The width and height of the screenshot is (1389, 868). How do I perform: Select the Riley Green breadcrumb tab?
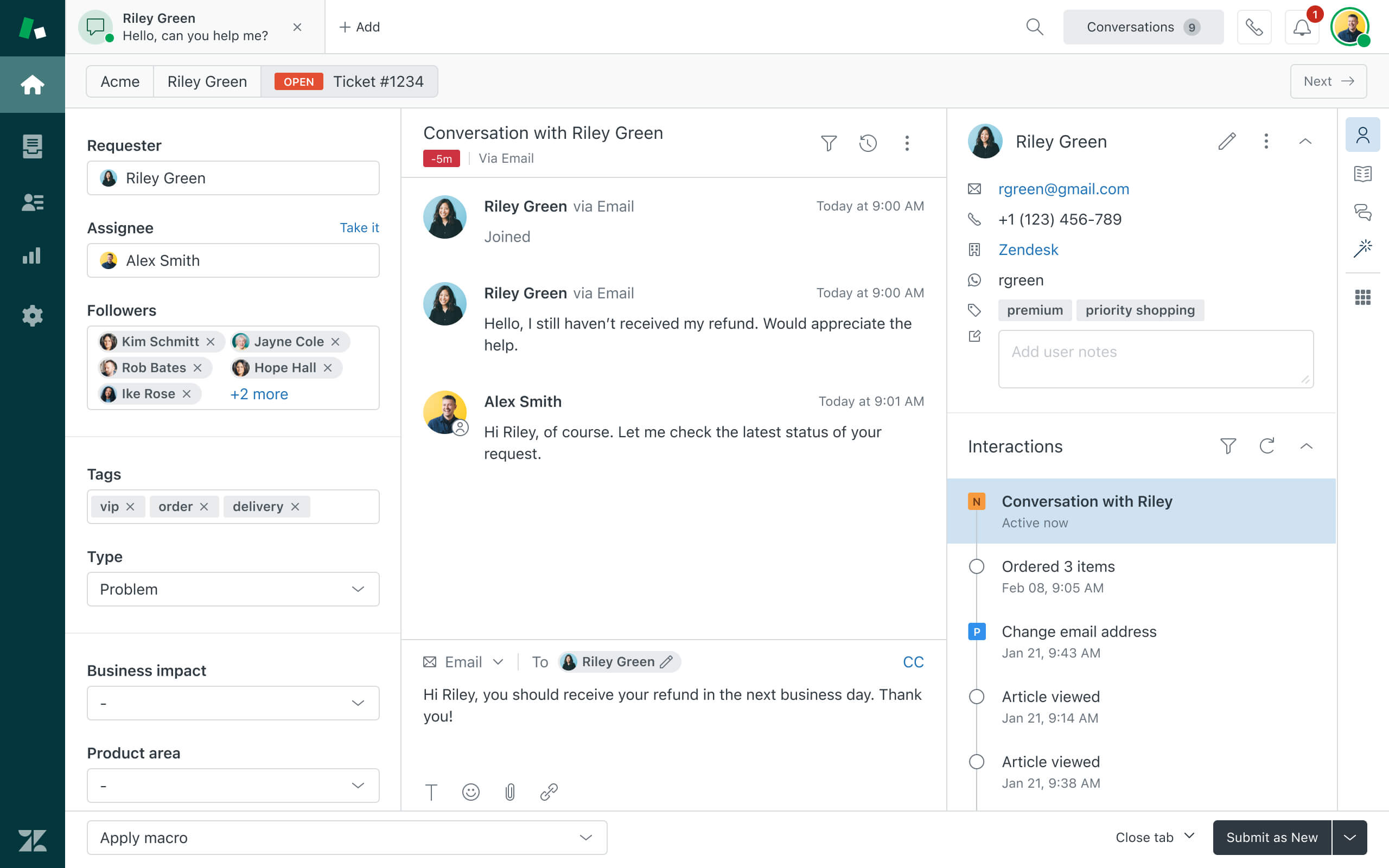pos(207,81)
